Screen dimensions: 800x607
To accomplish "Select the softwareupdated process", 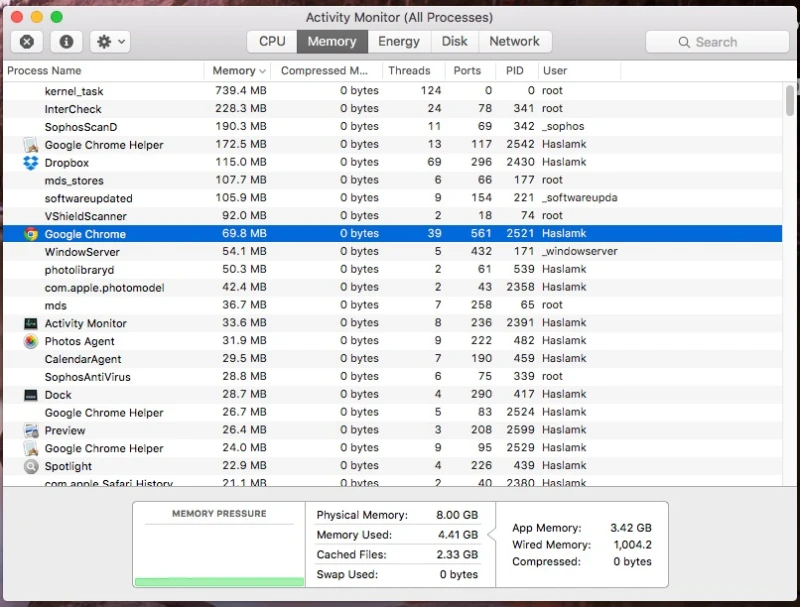I will (392, 198).
